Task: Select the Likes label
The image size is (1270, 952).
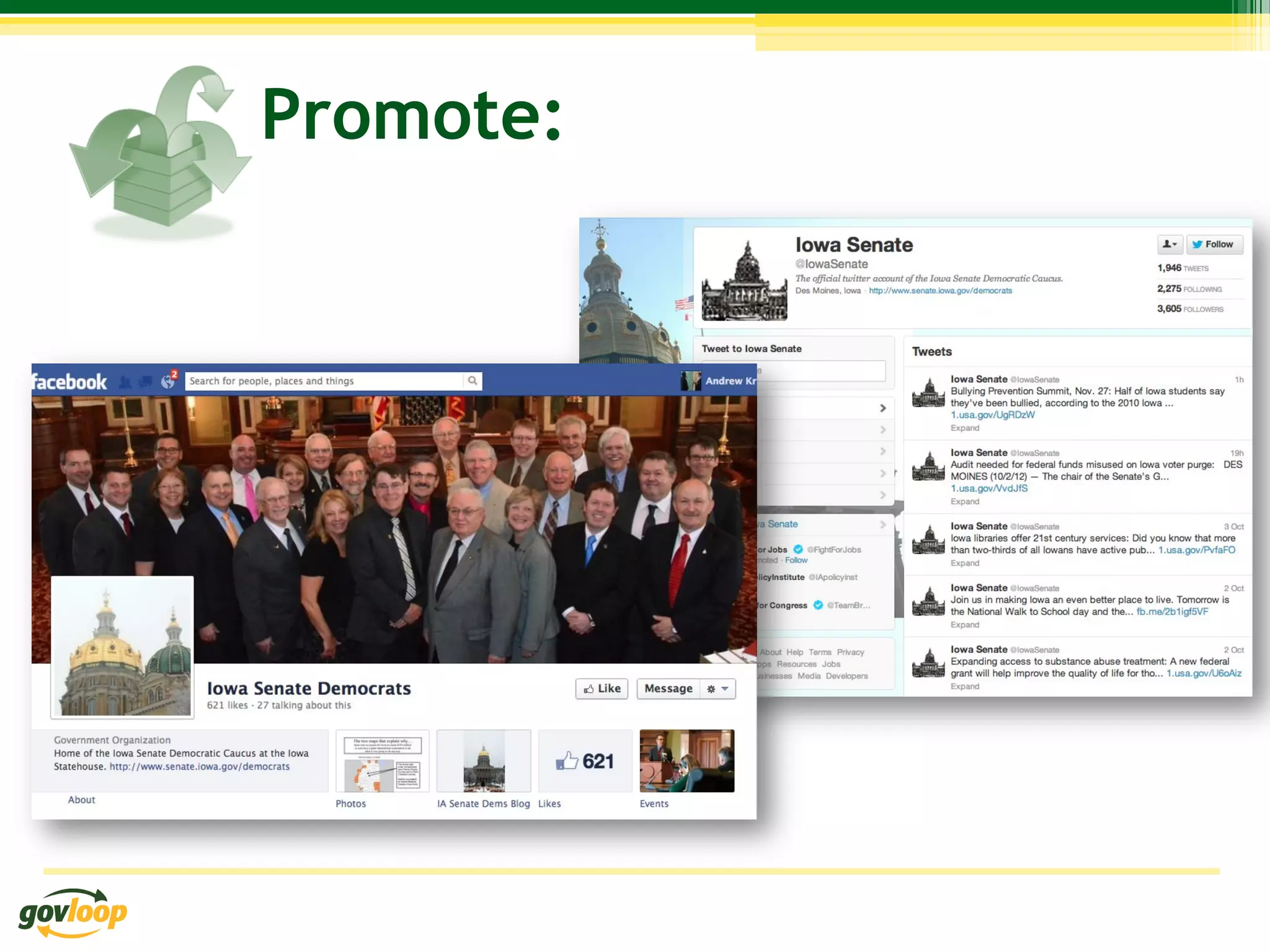Action: tap(549, 804)
